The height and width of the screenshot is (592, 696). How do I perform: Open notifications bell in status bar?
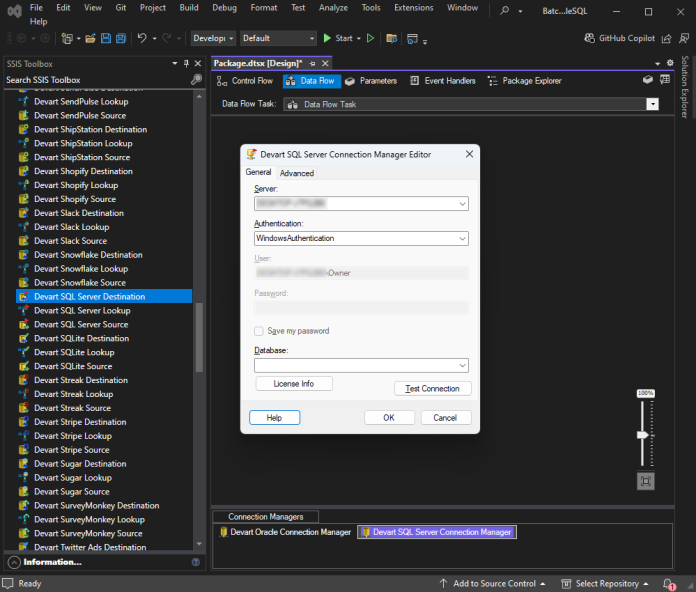pos(668,584)
